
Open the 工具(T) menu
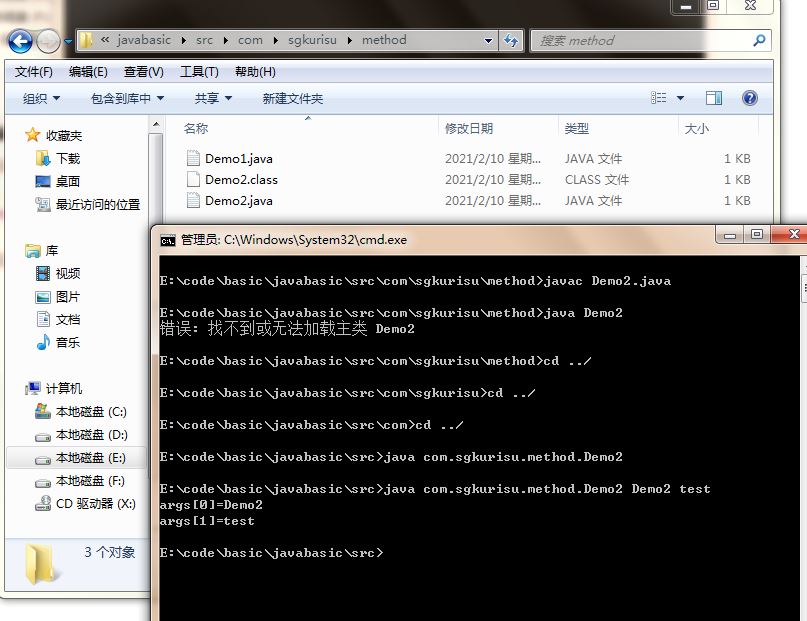pos(199,72)
